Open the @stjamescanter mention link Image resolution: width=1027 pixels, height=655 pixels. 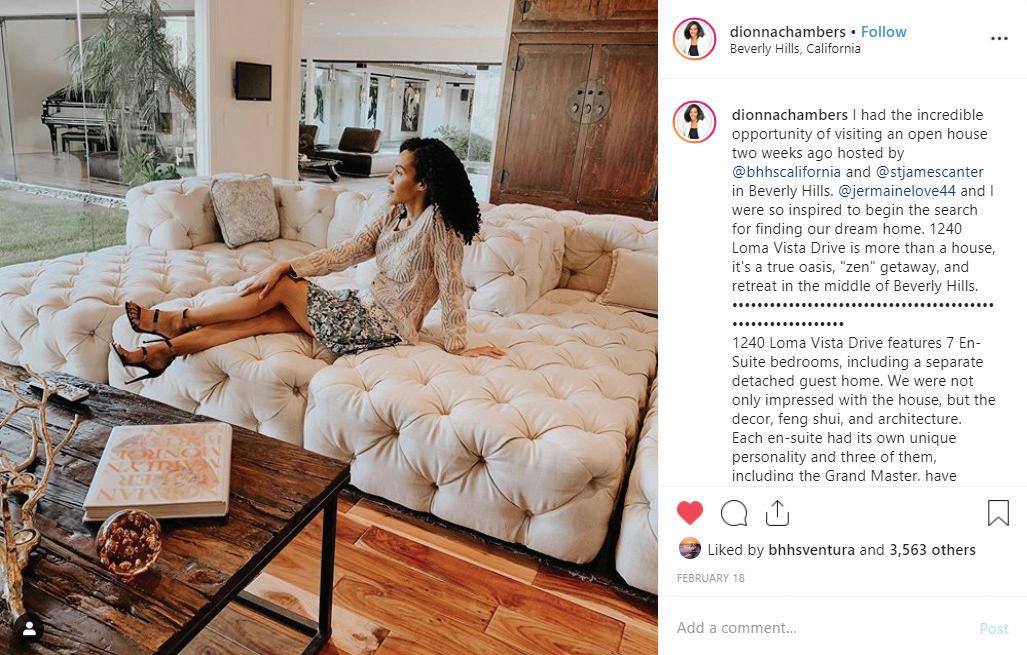[929, 172]
